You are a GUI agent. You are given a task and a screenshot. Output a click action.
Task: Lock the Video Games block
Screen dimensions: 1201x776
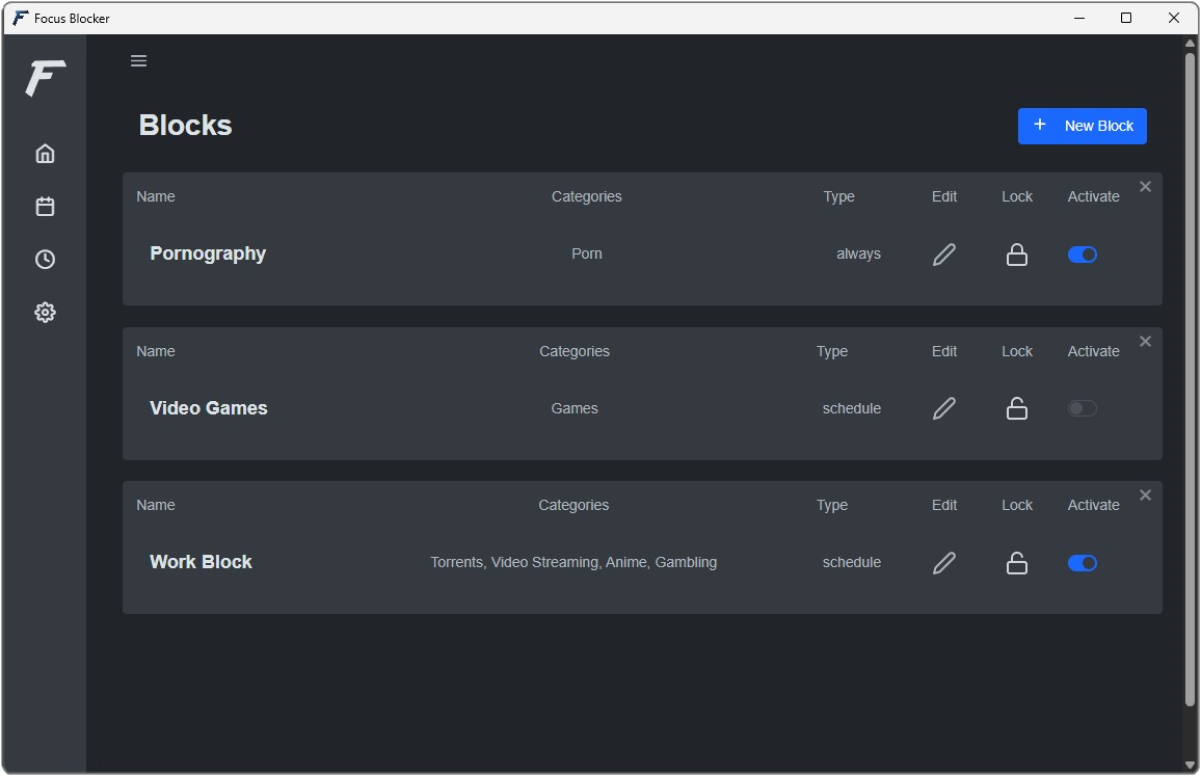click(x=1017, y=409)
